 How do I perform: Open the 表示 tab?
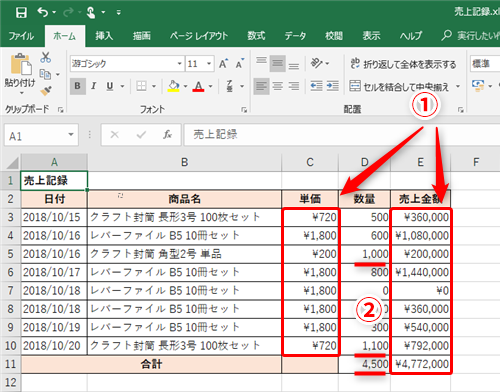click(x=371, y=36)
